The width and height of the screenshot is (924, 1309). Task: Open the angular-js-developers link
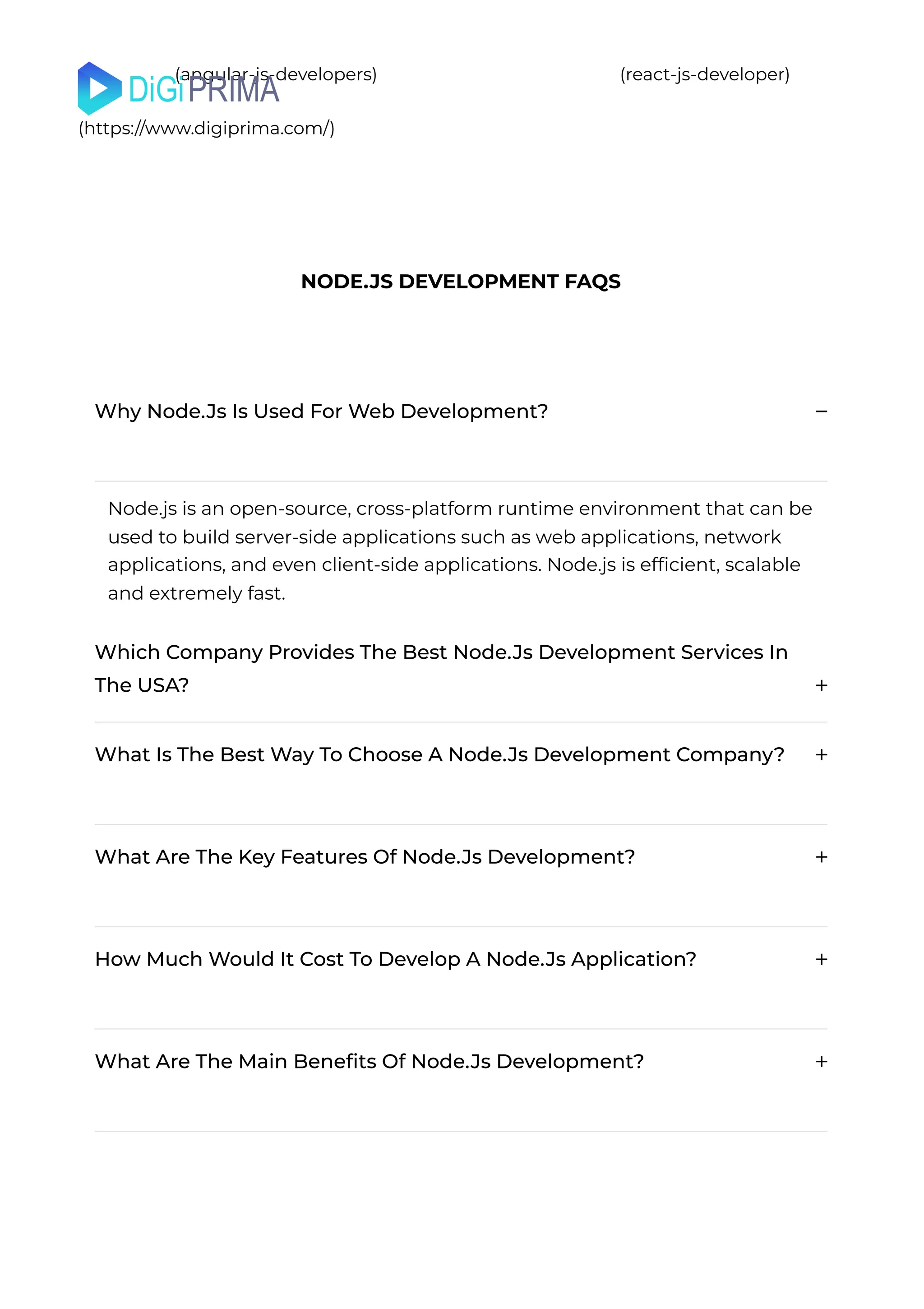(x=276, y=75)
